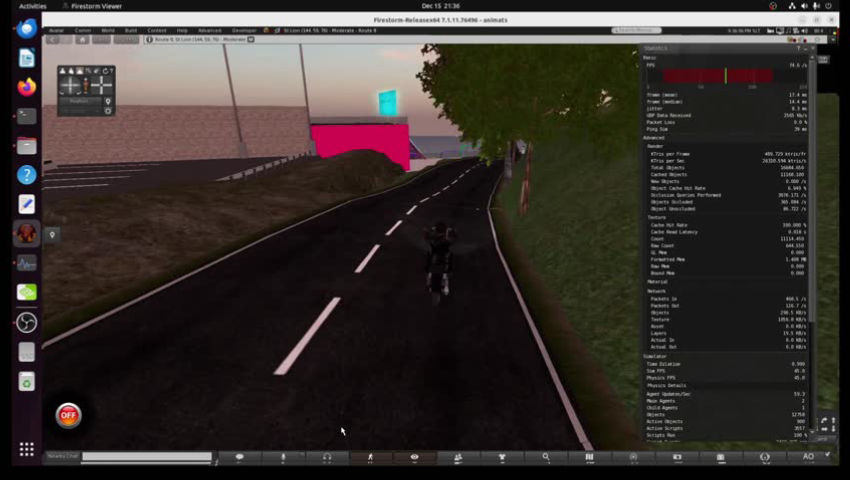
Task: Click the red OFF button
Action: [x=68, y=414]
